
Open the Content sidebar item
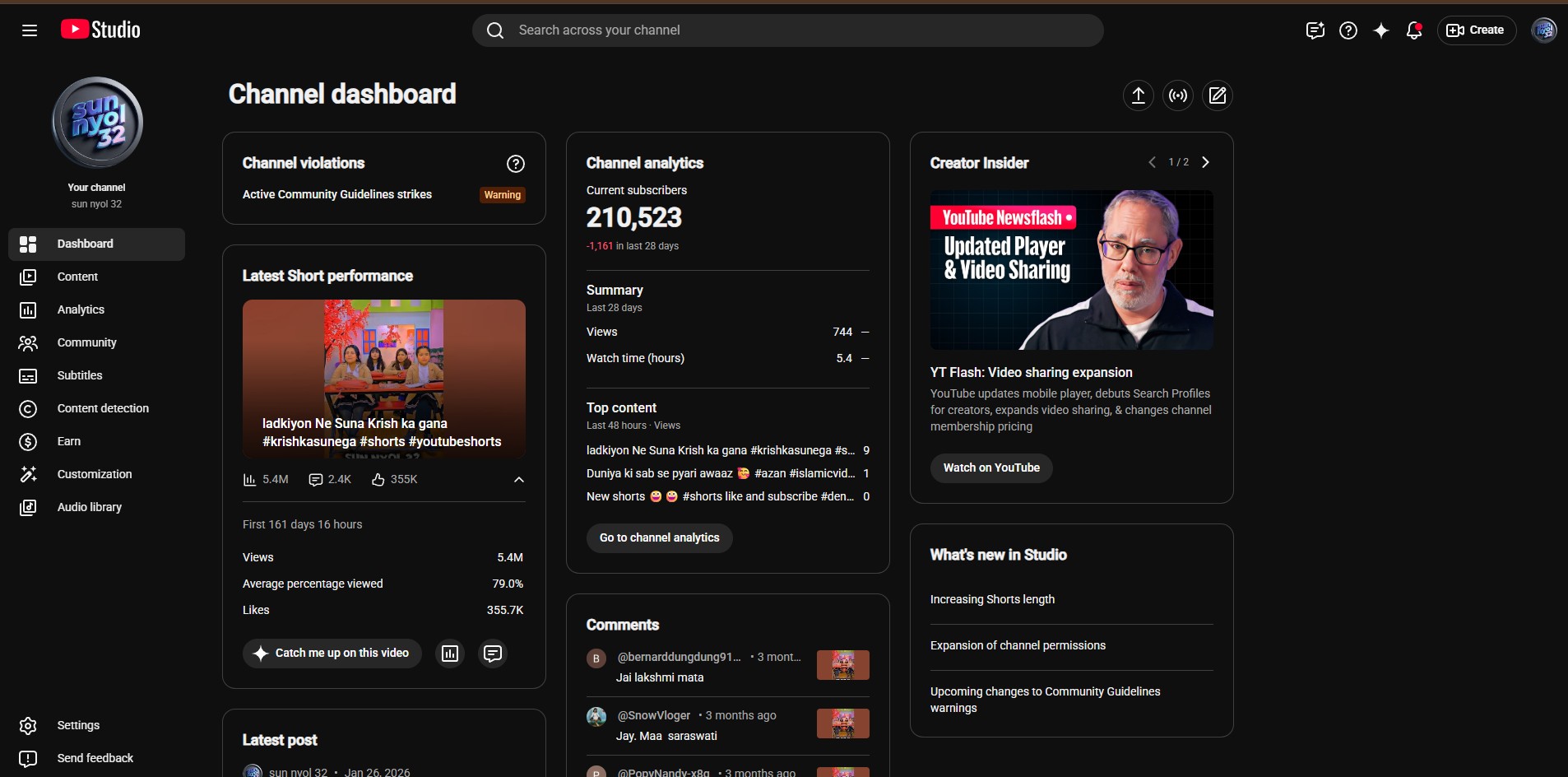(96, 277)
